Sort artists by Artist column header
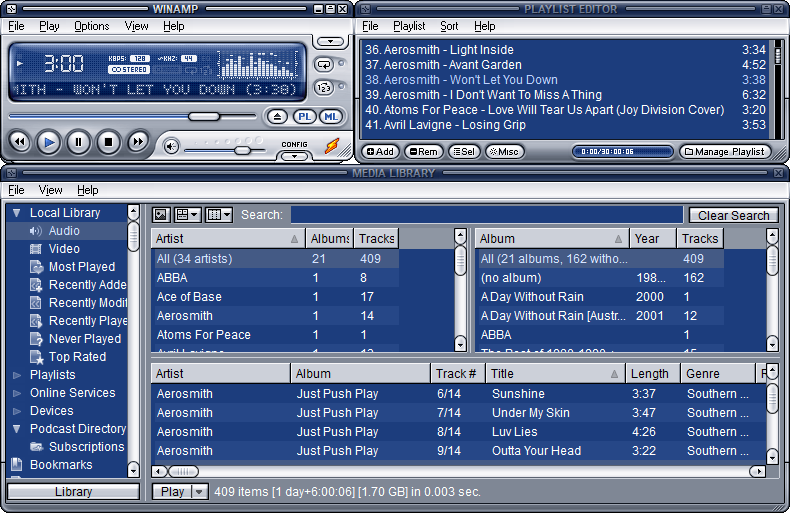This screenshot has width=790, height=513. (228, 238)
